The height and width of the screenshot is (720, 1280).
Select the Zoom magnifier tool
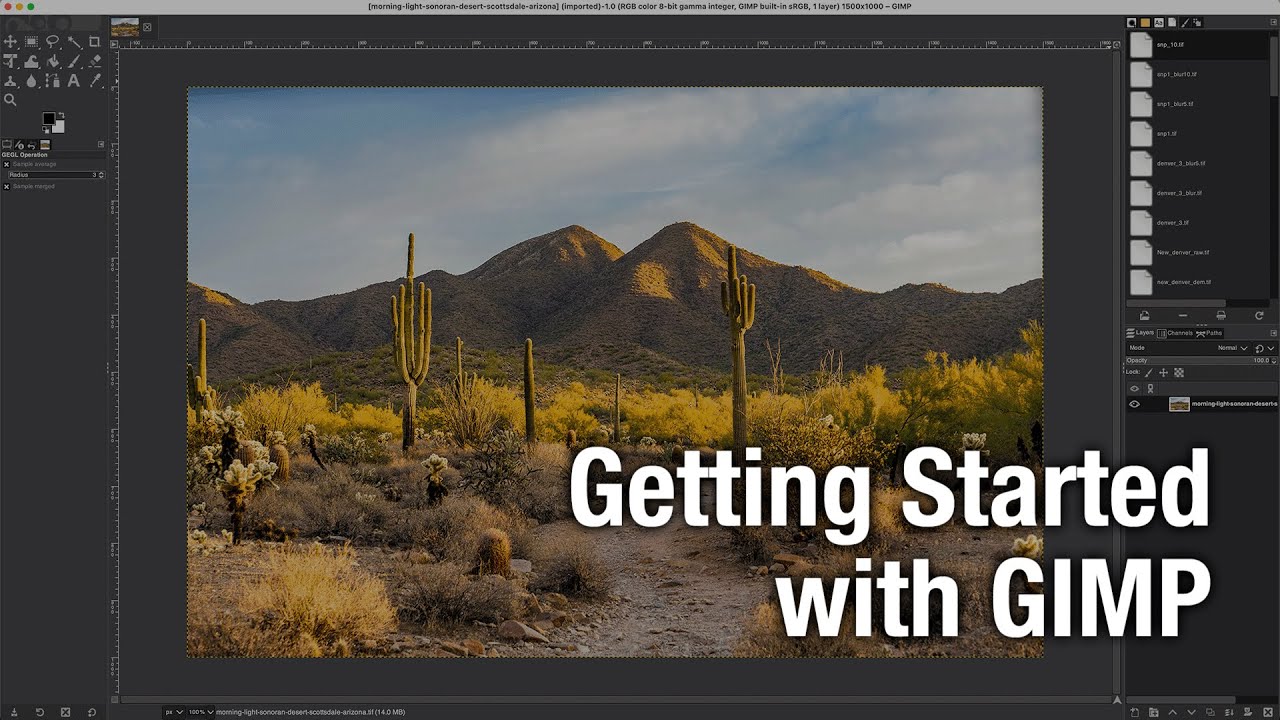click(10, 100)
